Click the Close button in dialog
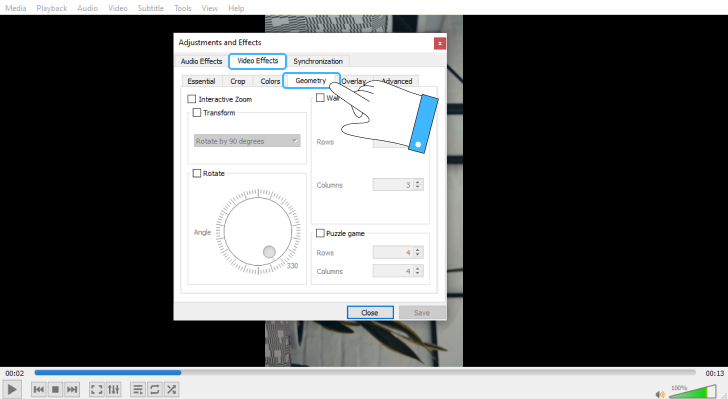 pos(370,313)
